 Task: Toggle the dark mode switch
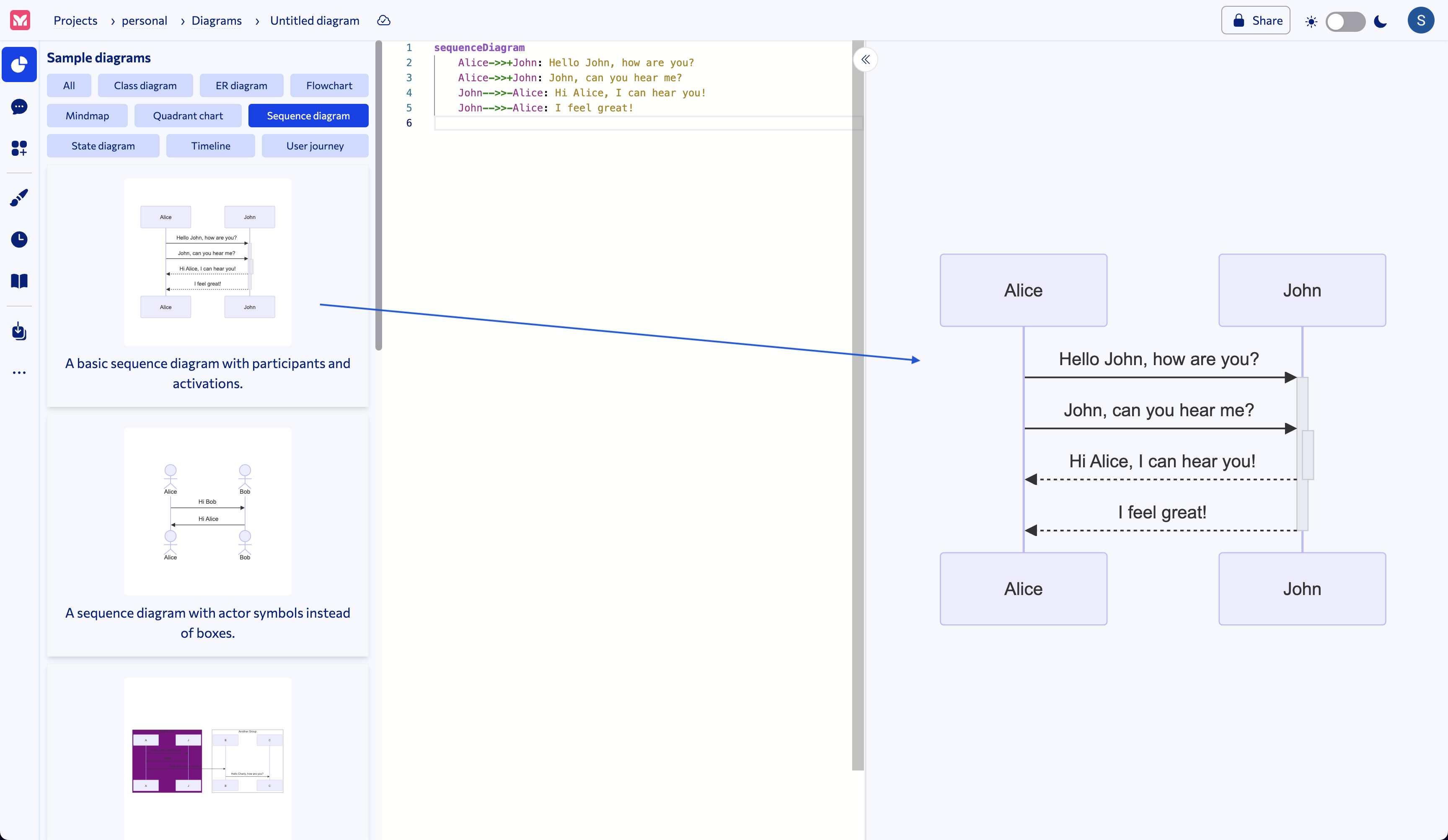[x=1345, y=21]
